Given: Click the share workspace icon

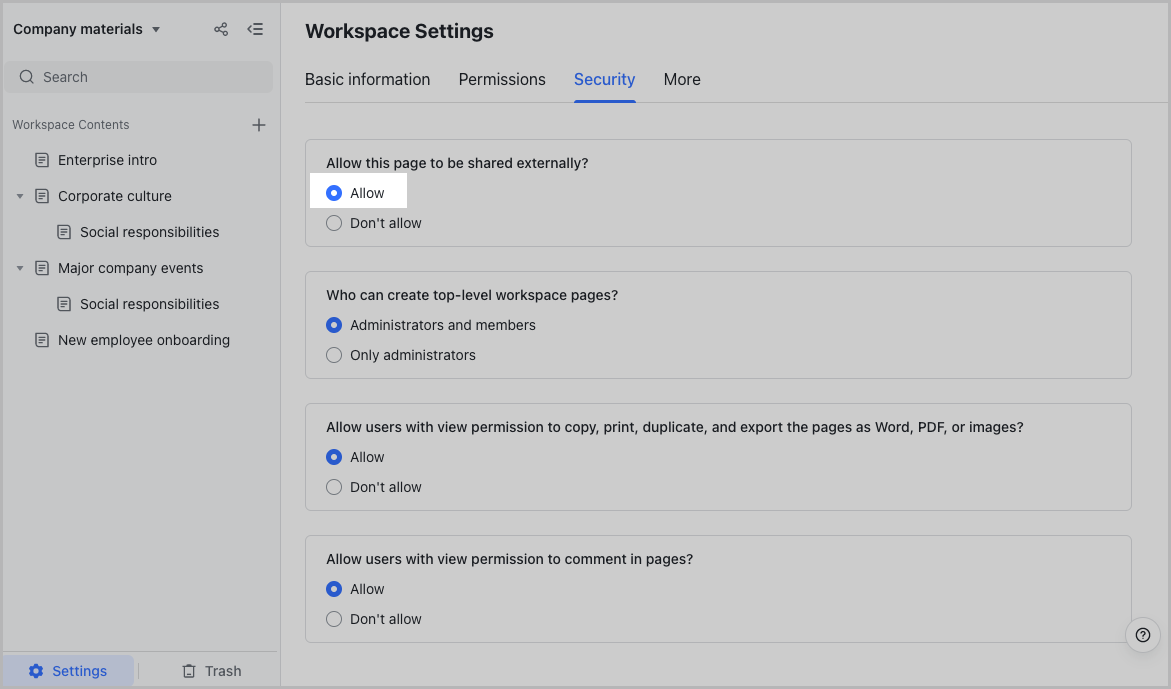Looking at the screenshot, I should (x=221, y=29).
